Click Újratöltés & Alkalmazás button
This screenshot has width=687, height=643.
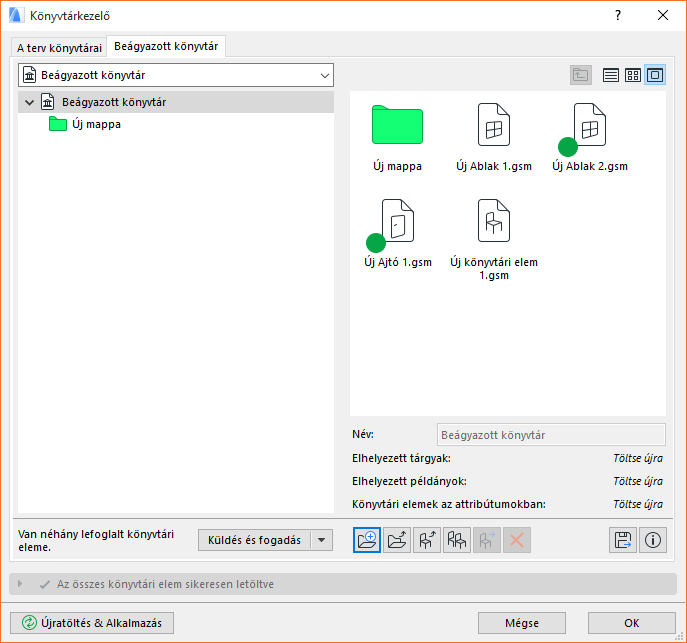(x=92, y=623)
